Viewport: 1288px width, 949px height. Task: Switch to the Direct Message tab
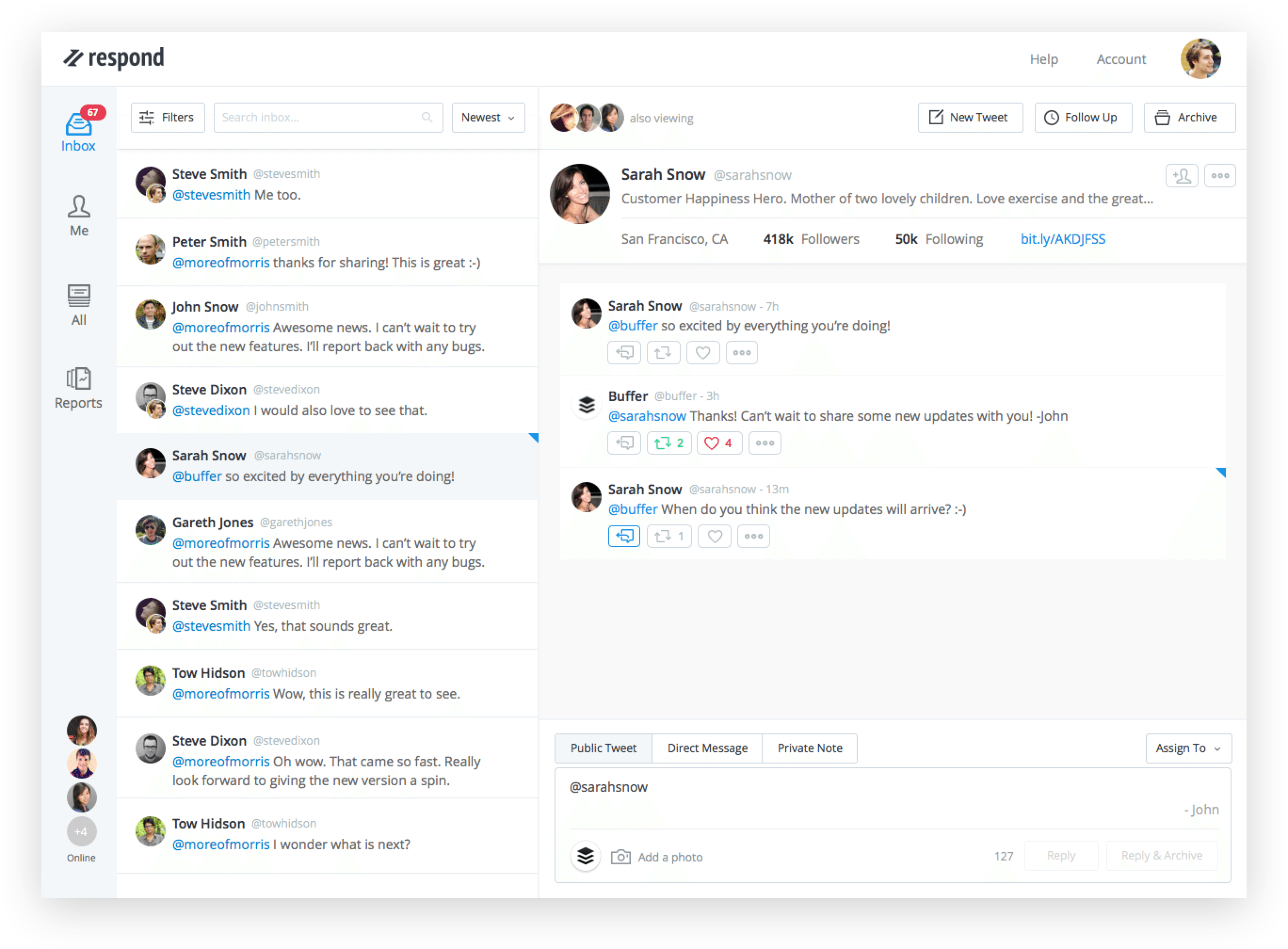pyautogui.click(x=707, y=748)
